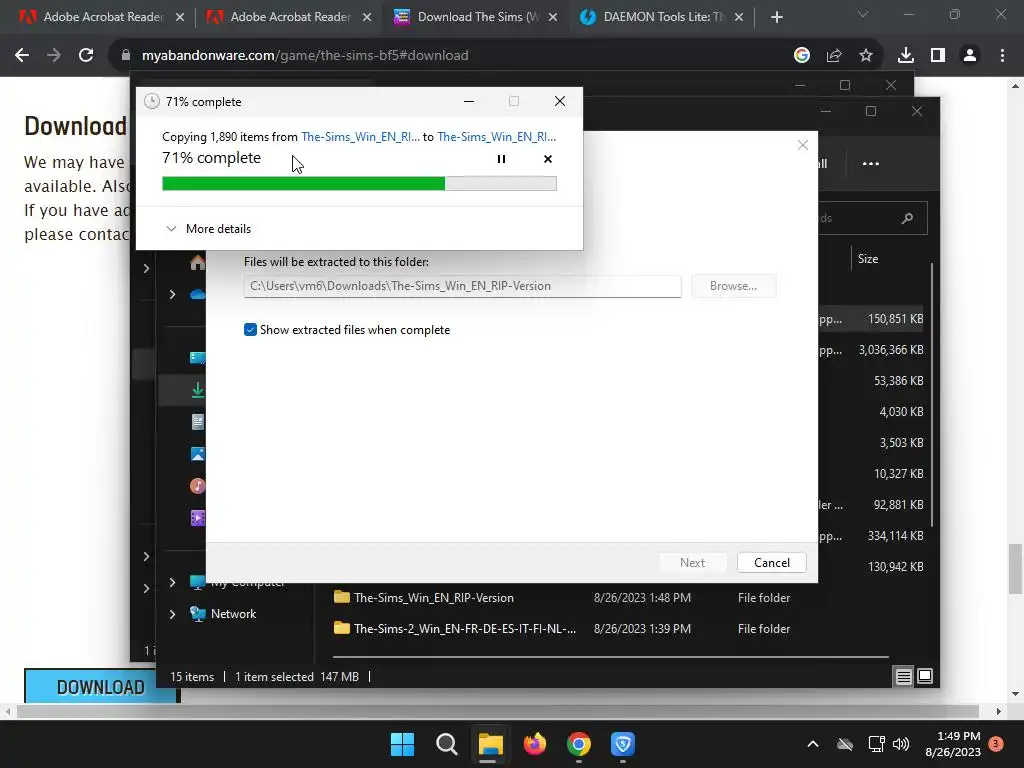Open Downloads in Explorer navigation pane
This screenshot has height=768, width=1024.
(197, 390)
